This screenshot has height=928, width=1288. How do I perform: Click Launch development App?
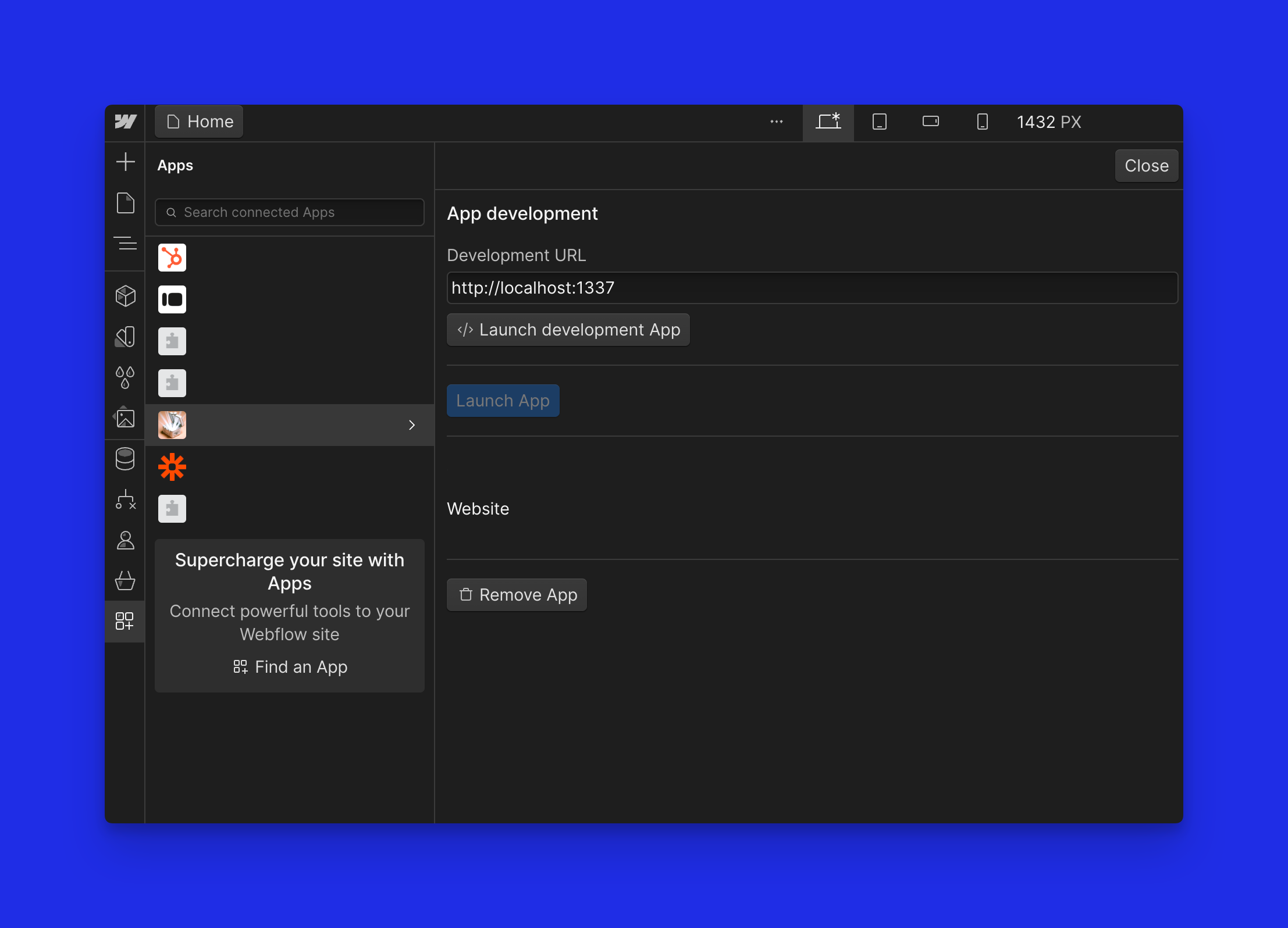pos(568,330)
